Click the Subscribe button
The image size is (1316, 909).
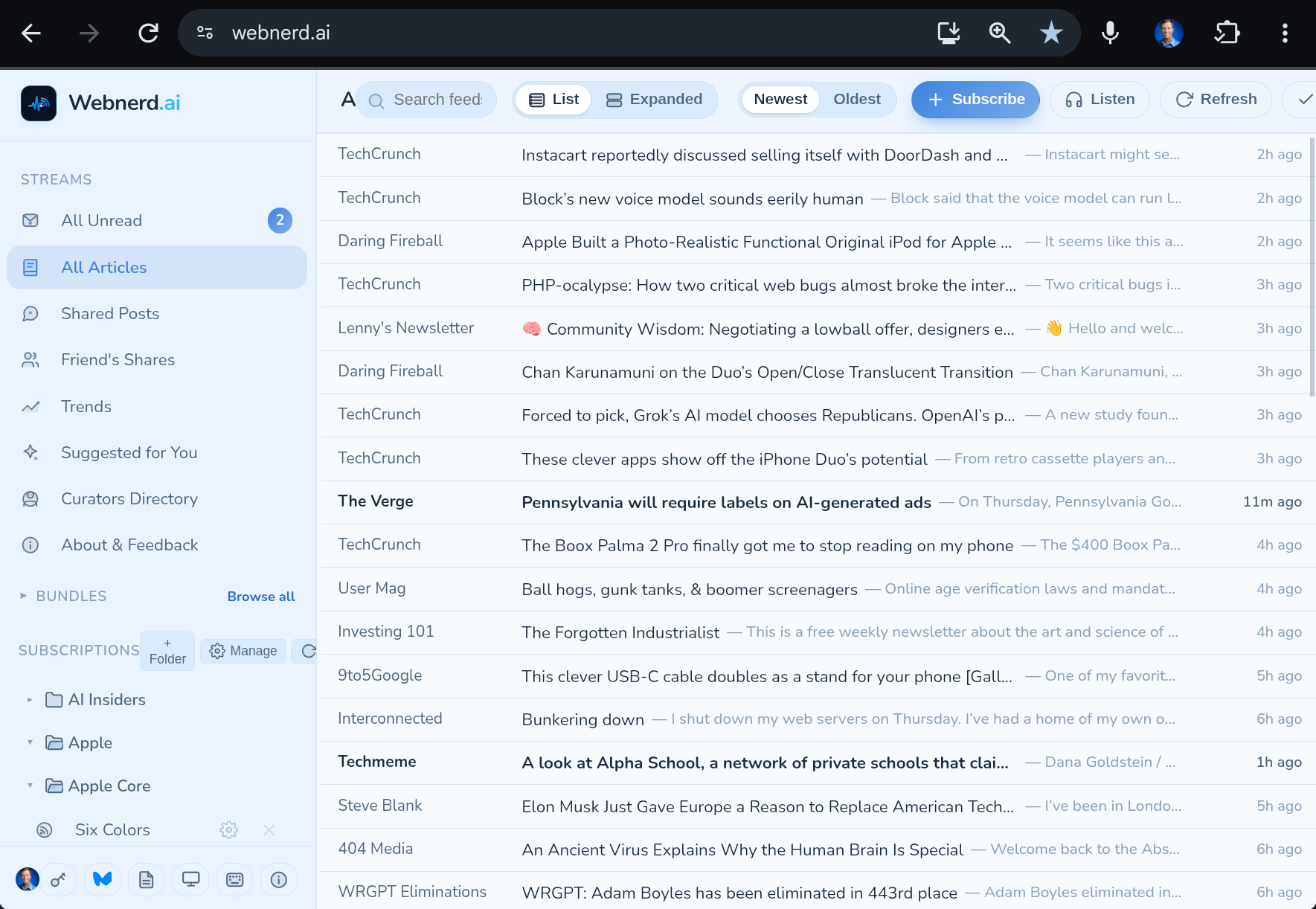coord(976,100)
